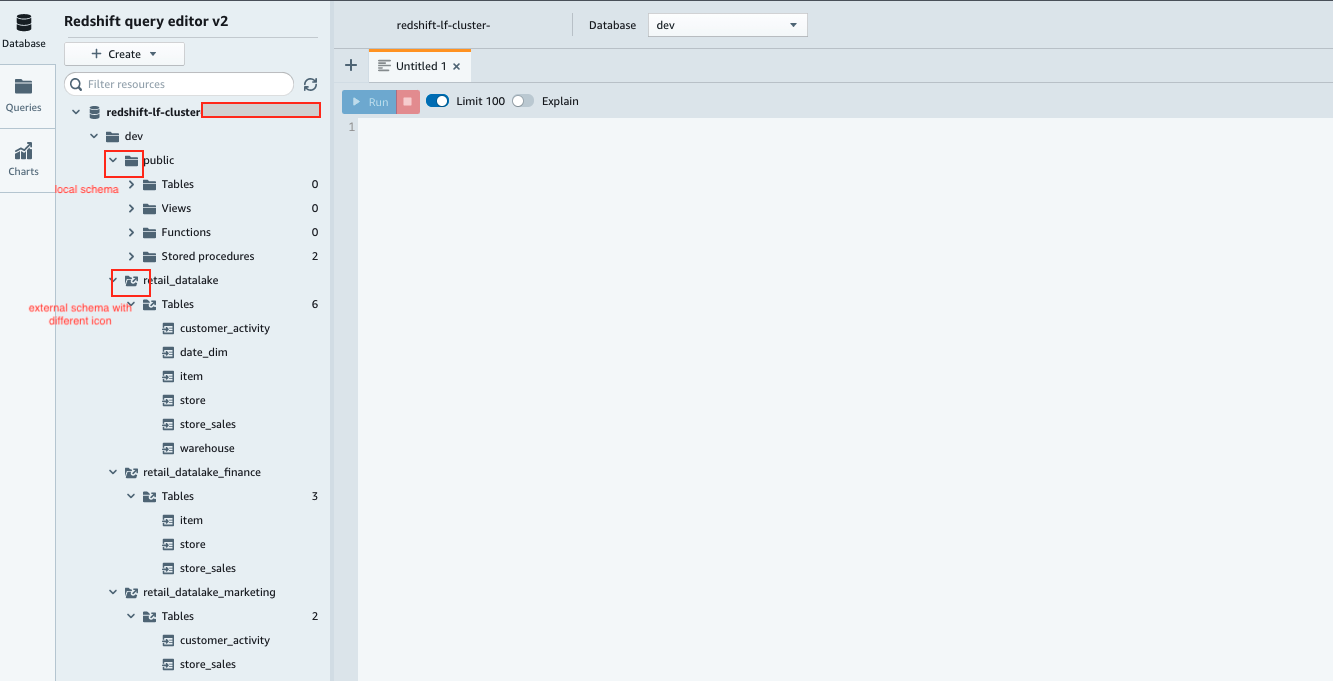Click the Filter resources search field
Screen dimensions: 1333x681
click(179, 84)
